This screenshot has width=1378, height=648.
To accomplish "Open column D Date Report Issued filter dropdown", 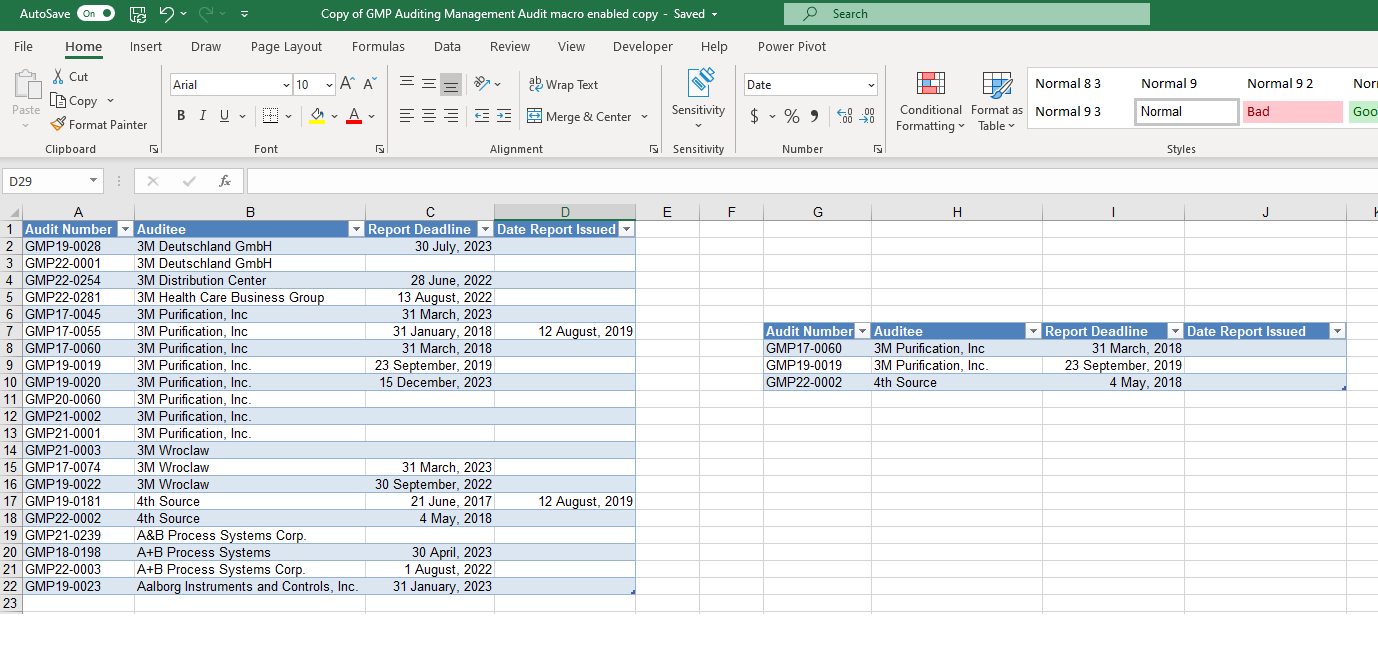I will tap(626, 229).
